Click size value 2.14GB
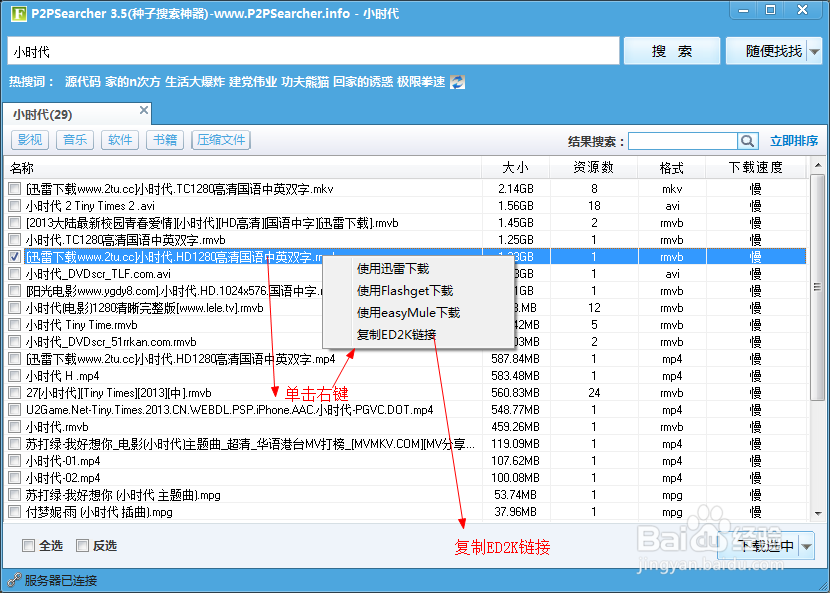830x593 pixels. 516,188
